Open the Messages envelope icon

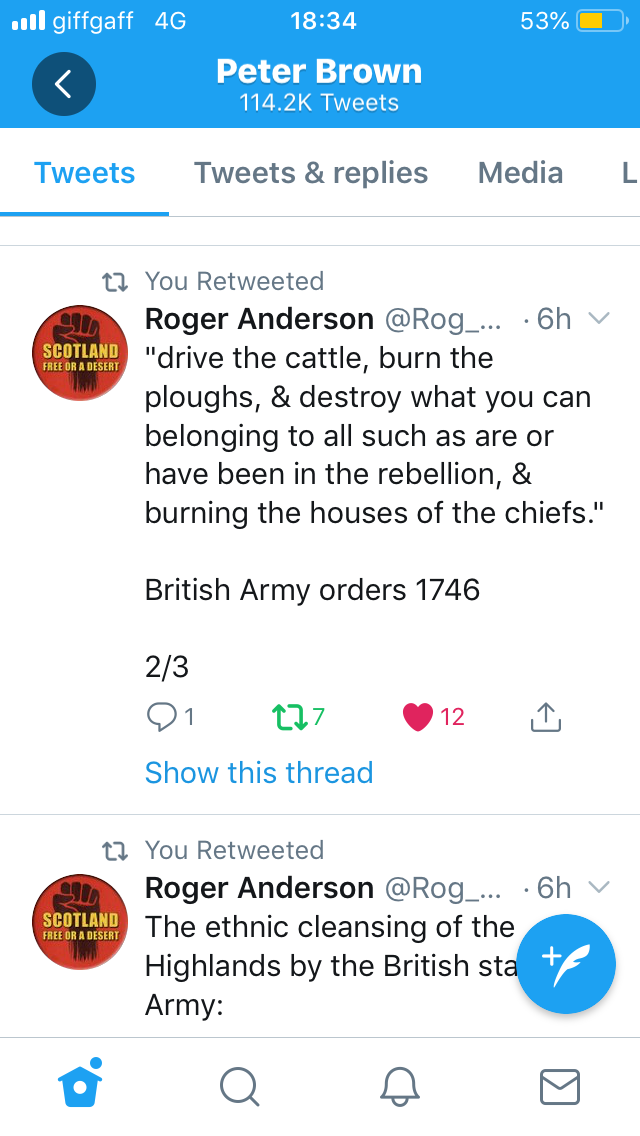[560, 1087]
